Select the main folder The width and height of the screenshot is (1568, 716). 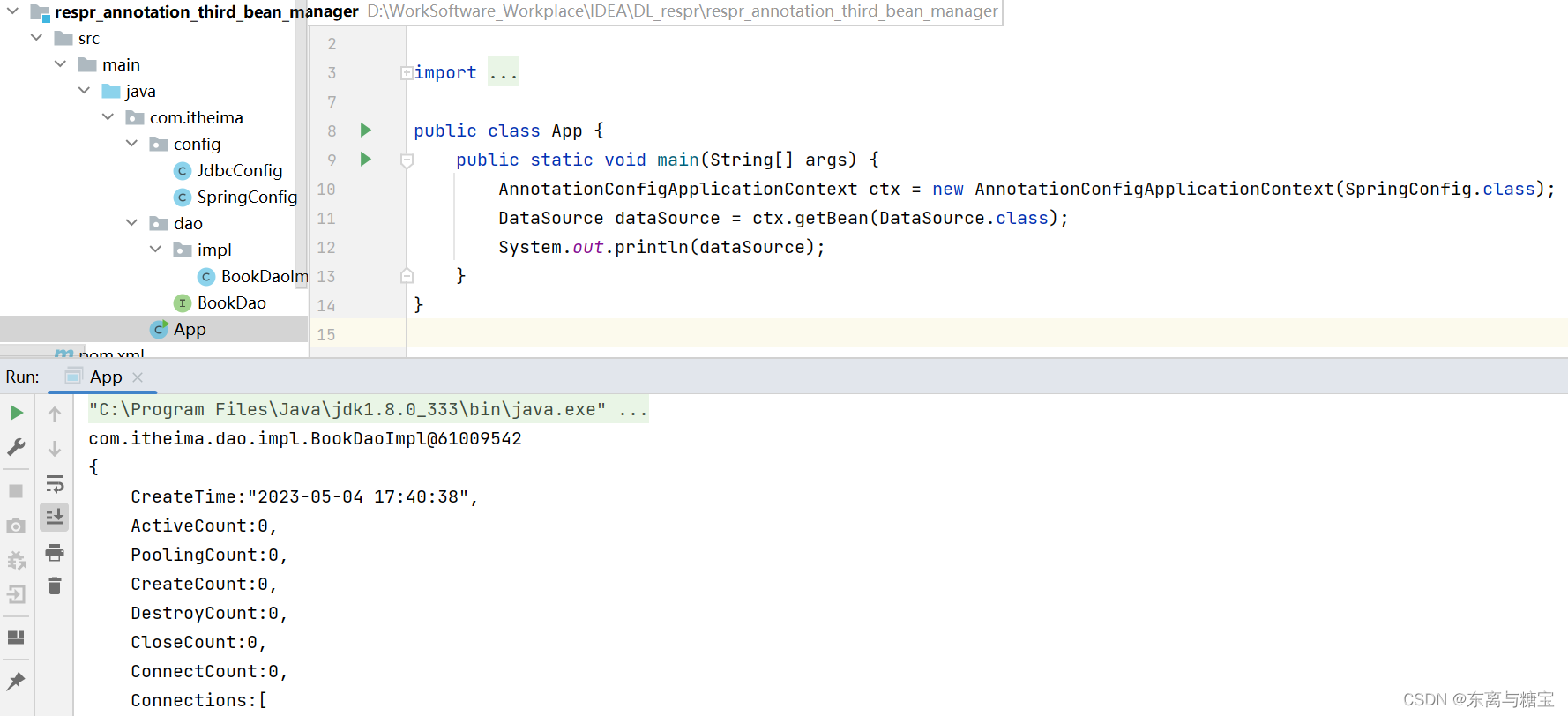click(121, 64)
